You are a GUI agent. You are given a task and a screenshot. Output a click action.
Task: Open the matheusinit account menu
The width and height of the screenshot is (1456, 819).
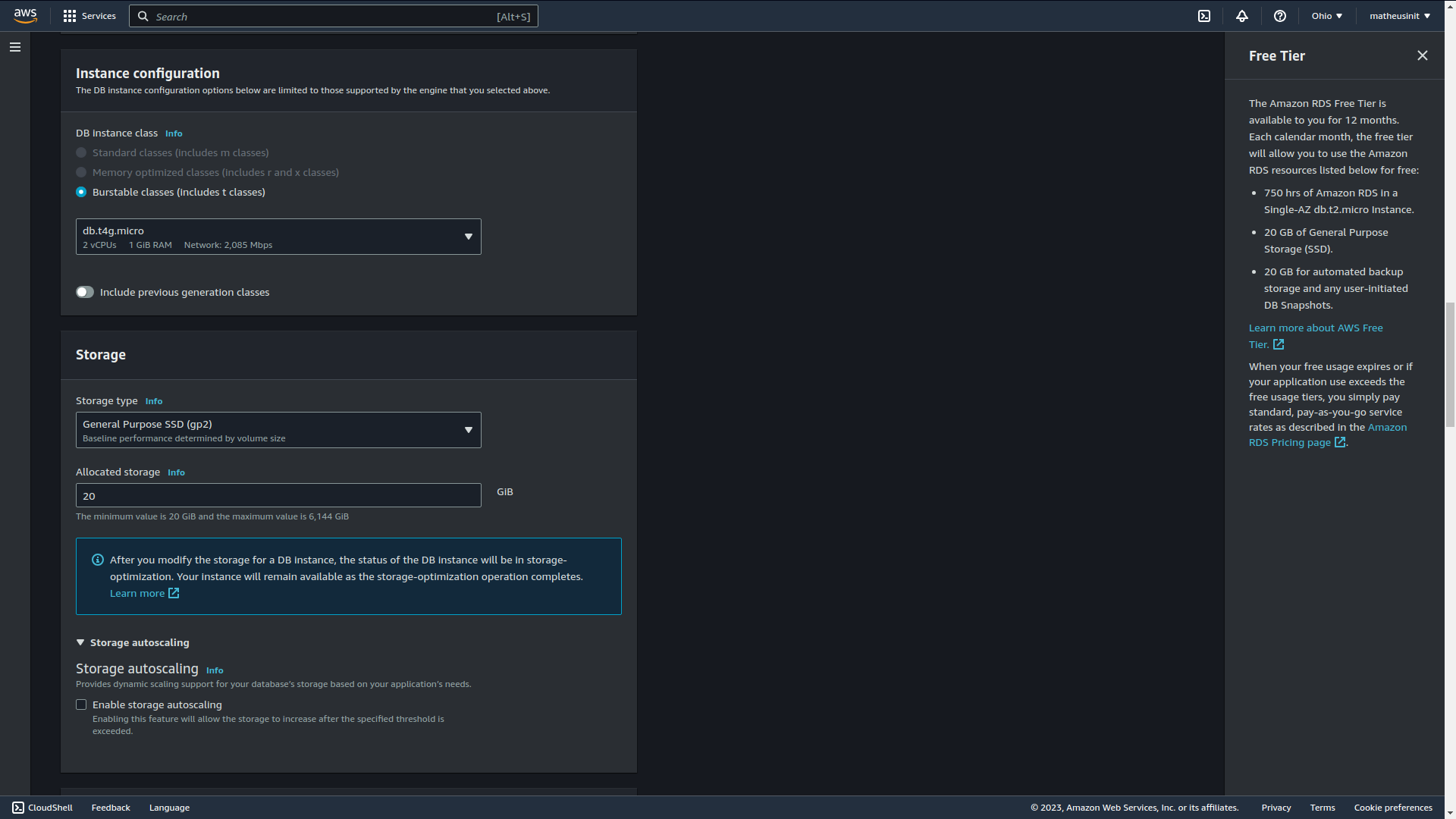click(1399, 16)
